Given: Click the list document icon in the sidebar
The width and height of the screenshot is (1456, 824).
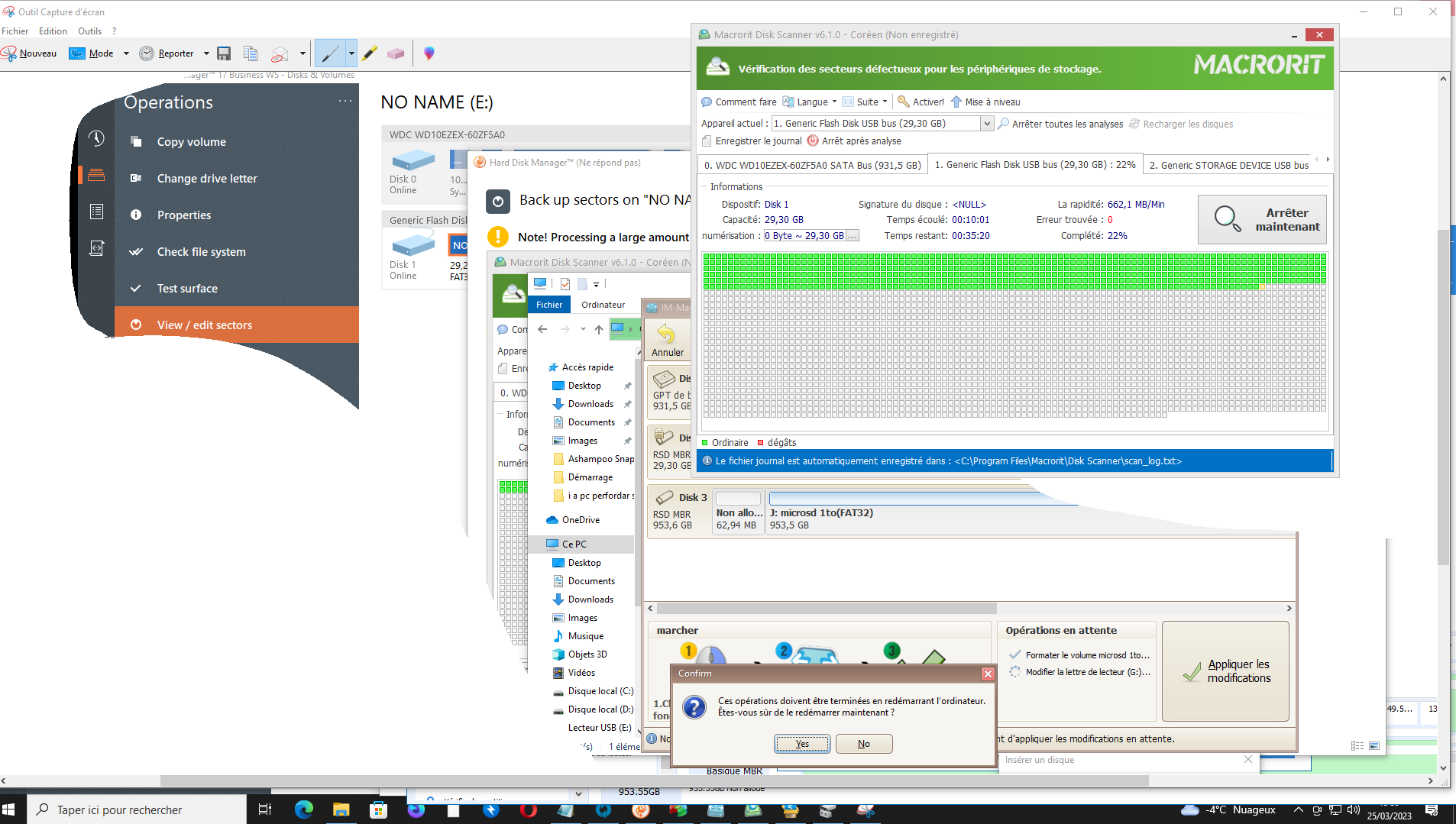Looking at the screenshot, I should (96, 212).
